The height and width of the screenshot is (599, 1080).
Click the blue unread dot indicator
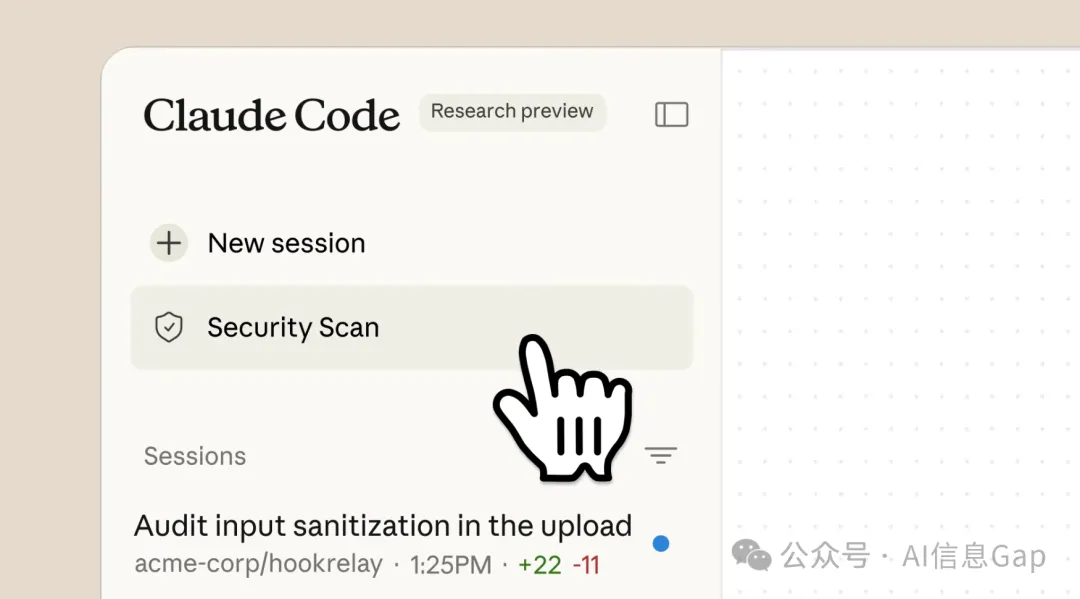click(x=660, y=544)
